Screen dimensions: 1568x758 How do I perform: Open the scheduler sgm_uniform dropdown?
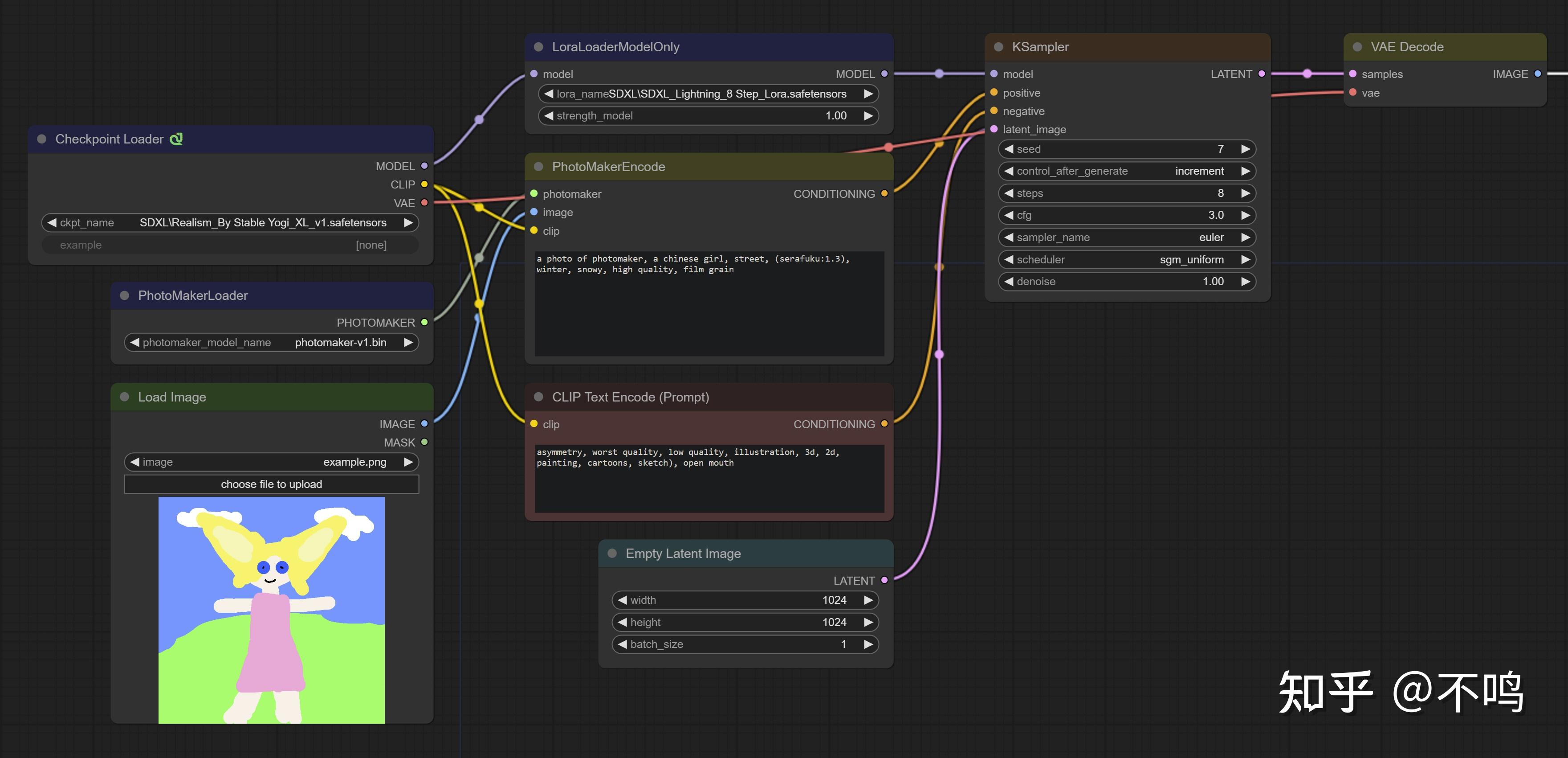pos(1126,259)
